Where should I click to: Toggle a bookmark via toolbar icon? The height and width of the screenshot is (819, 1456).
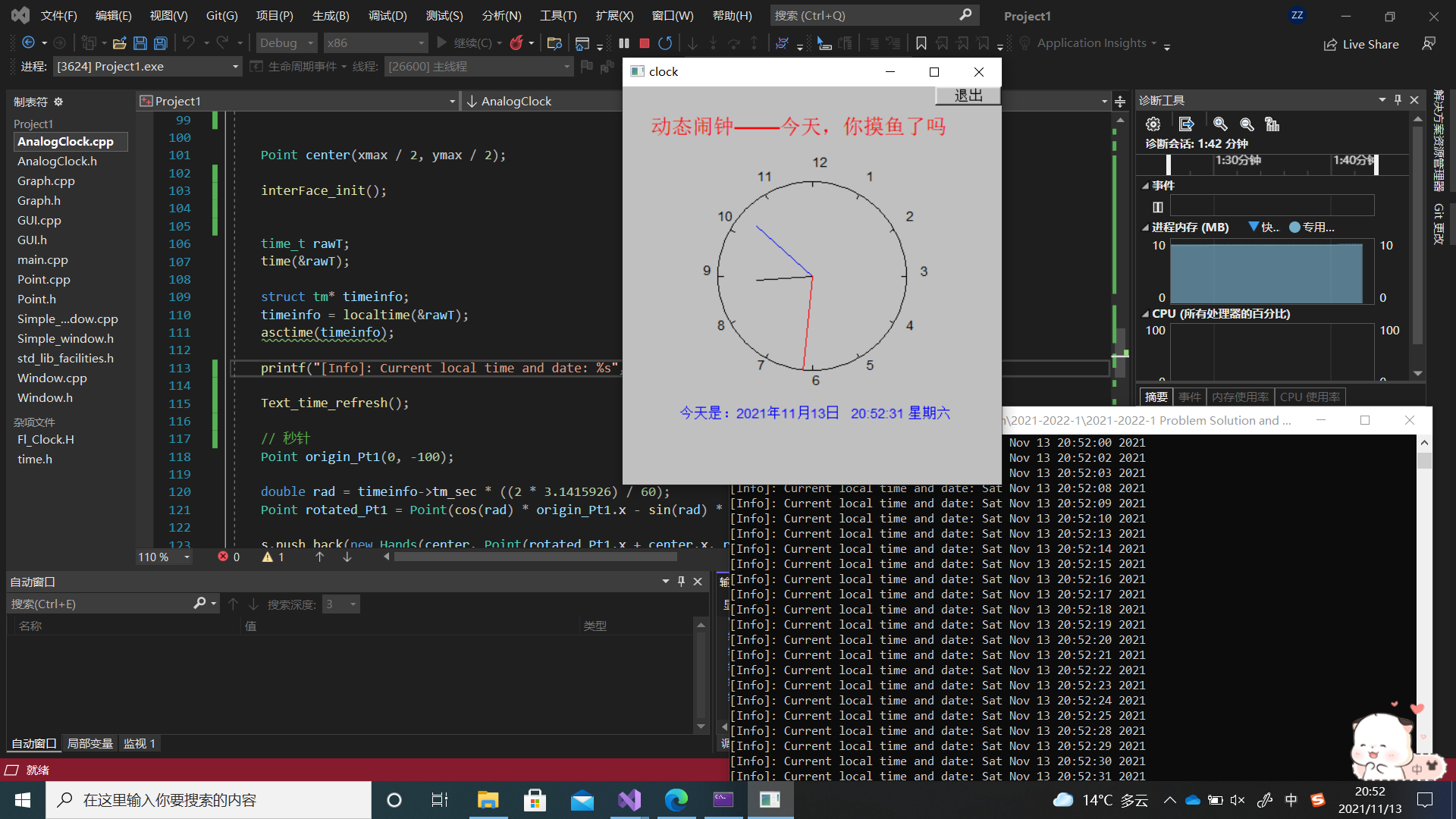(921, 43)
